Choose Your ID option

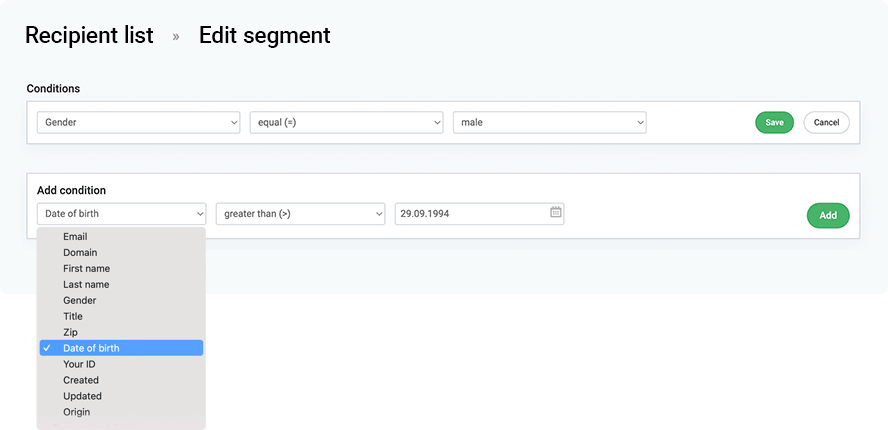[121, 364]
